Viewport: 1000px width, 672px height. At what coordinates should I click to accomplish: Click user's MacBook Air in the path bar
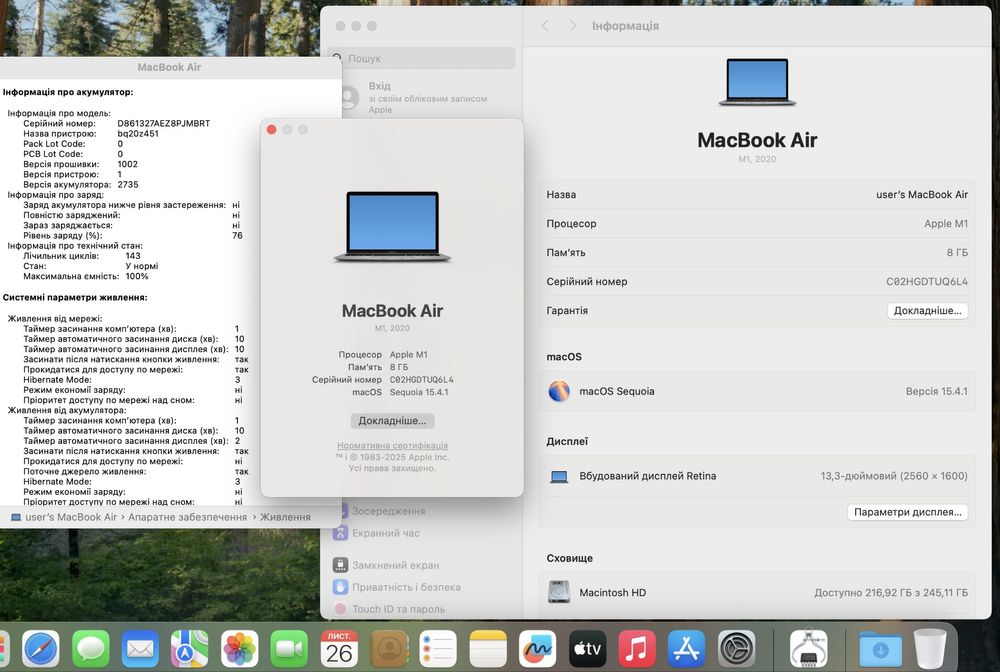(x=64, y=517)
